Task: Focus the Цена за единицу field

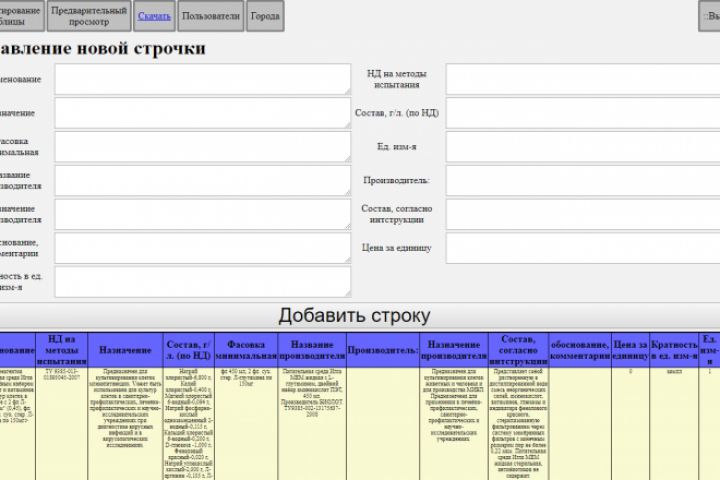Action: point(583,248)
